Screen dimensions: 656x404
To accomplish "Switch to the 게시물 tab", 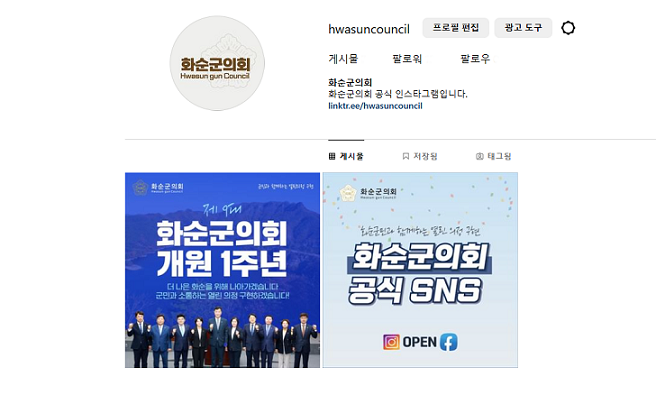I will [346, 156].
